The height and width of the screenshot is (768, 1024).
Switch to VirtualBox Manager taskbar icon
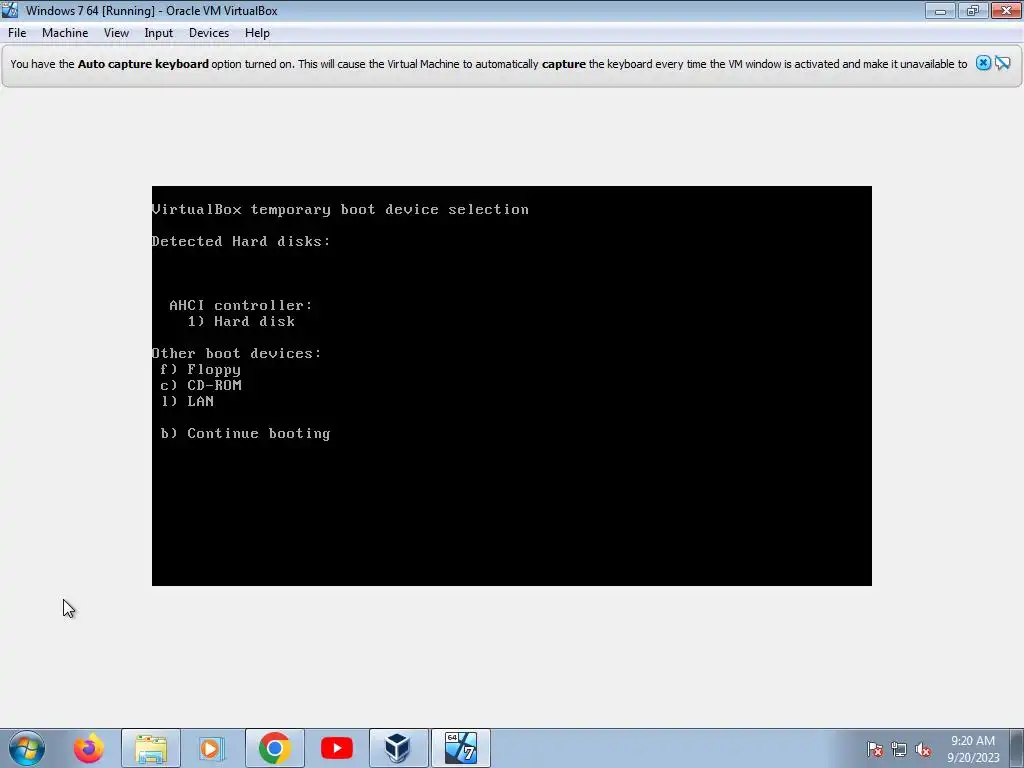coord(398,748)
